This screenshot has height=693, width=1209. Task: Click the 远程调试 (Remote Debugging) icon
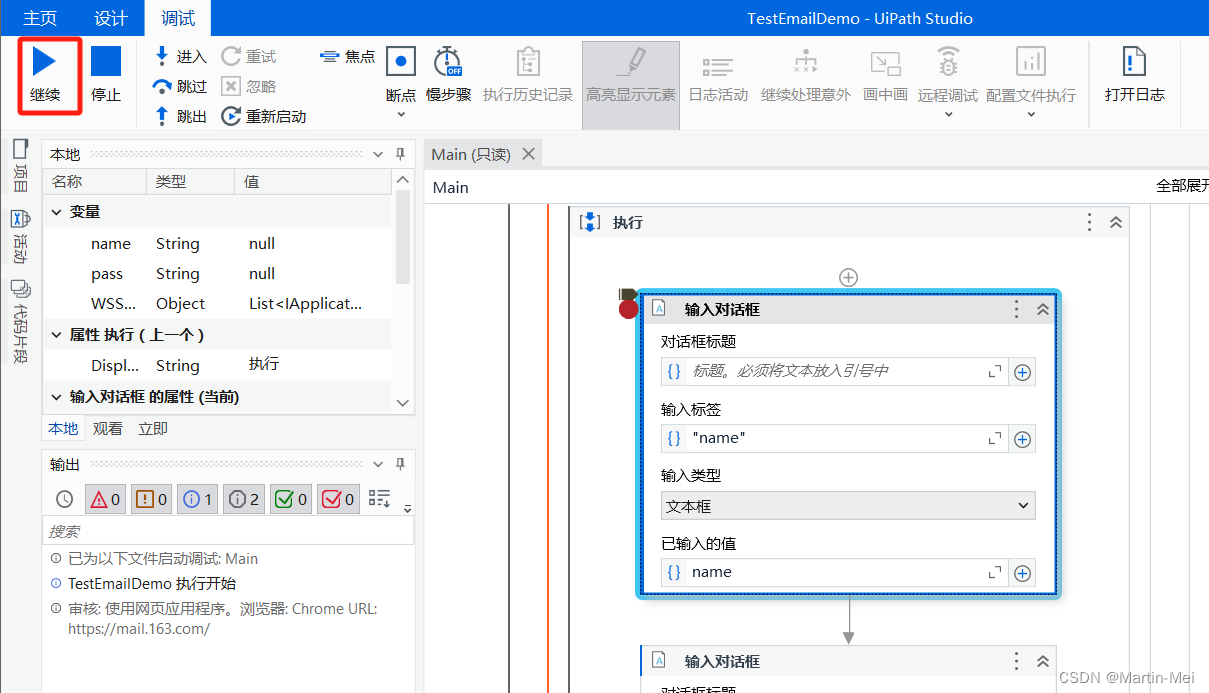(x=948, y=62)
